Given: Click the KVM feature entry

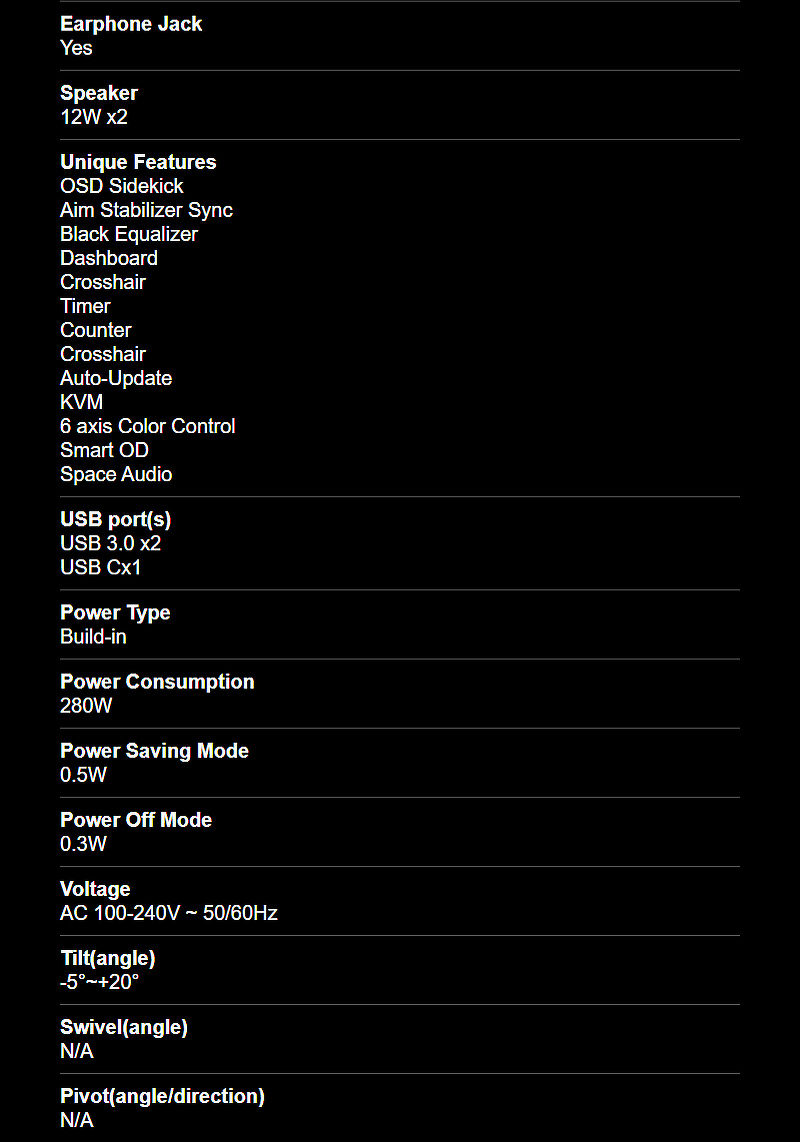Looking at the screenshot, I should 82,402.
